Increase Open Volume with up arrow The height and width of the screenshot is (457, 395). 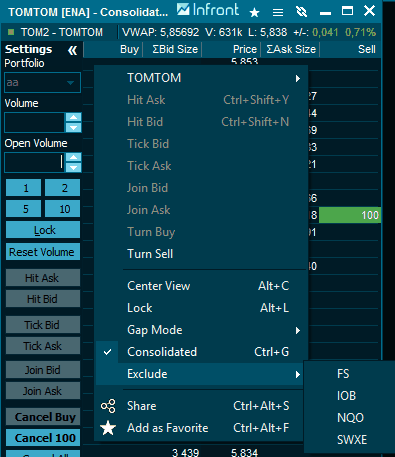tap(74, 157)
